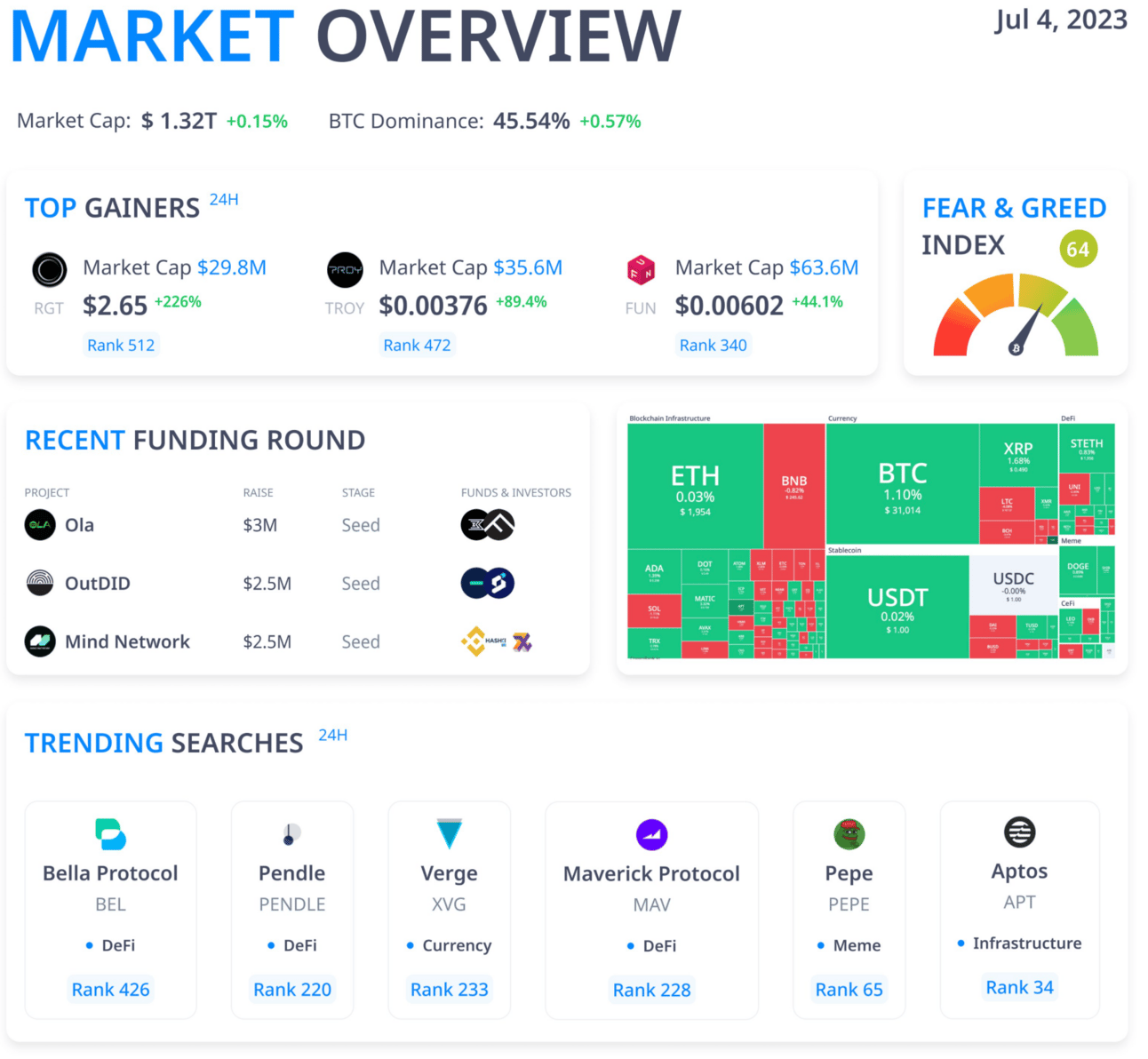Click RGT's market cap value $29.8M
The width and height of the screenshot is (1148, 1059).
[x=232, y=267]
